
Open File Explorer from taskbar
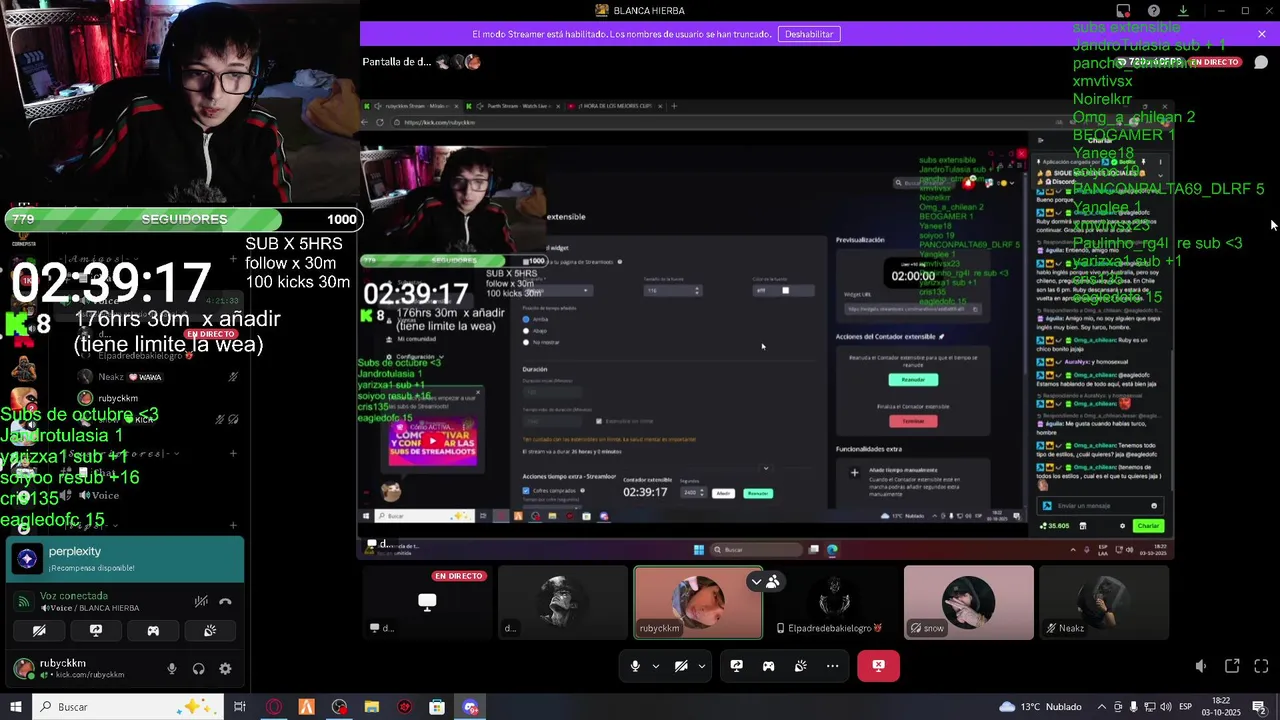(372, 707)
